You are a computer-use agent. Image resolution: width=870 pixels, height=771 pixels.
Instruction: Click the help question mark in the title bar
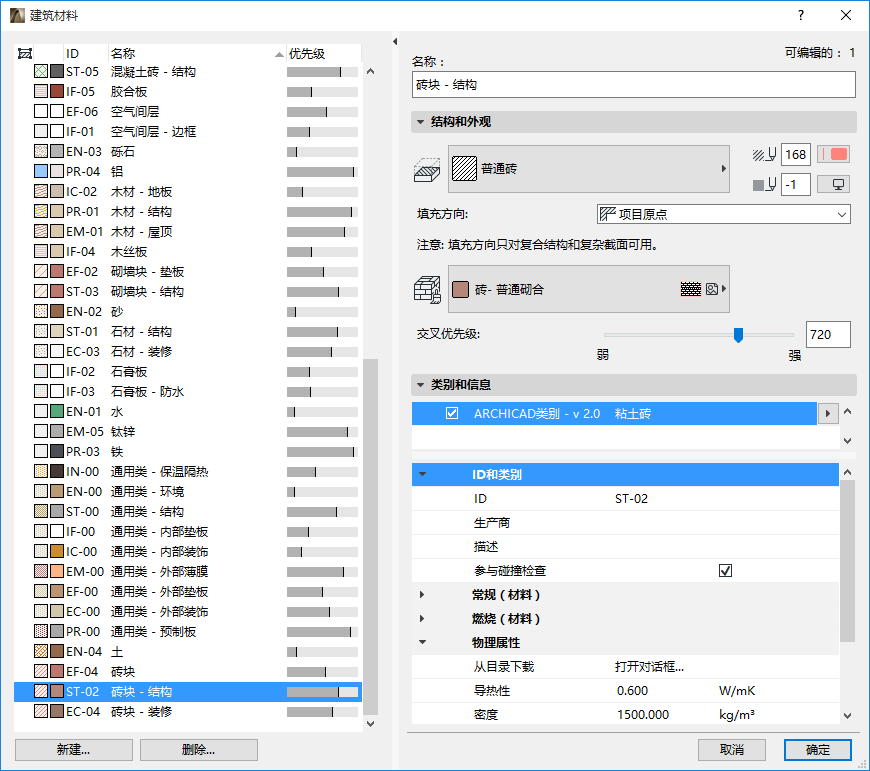801,15
